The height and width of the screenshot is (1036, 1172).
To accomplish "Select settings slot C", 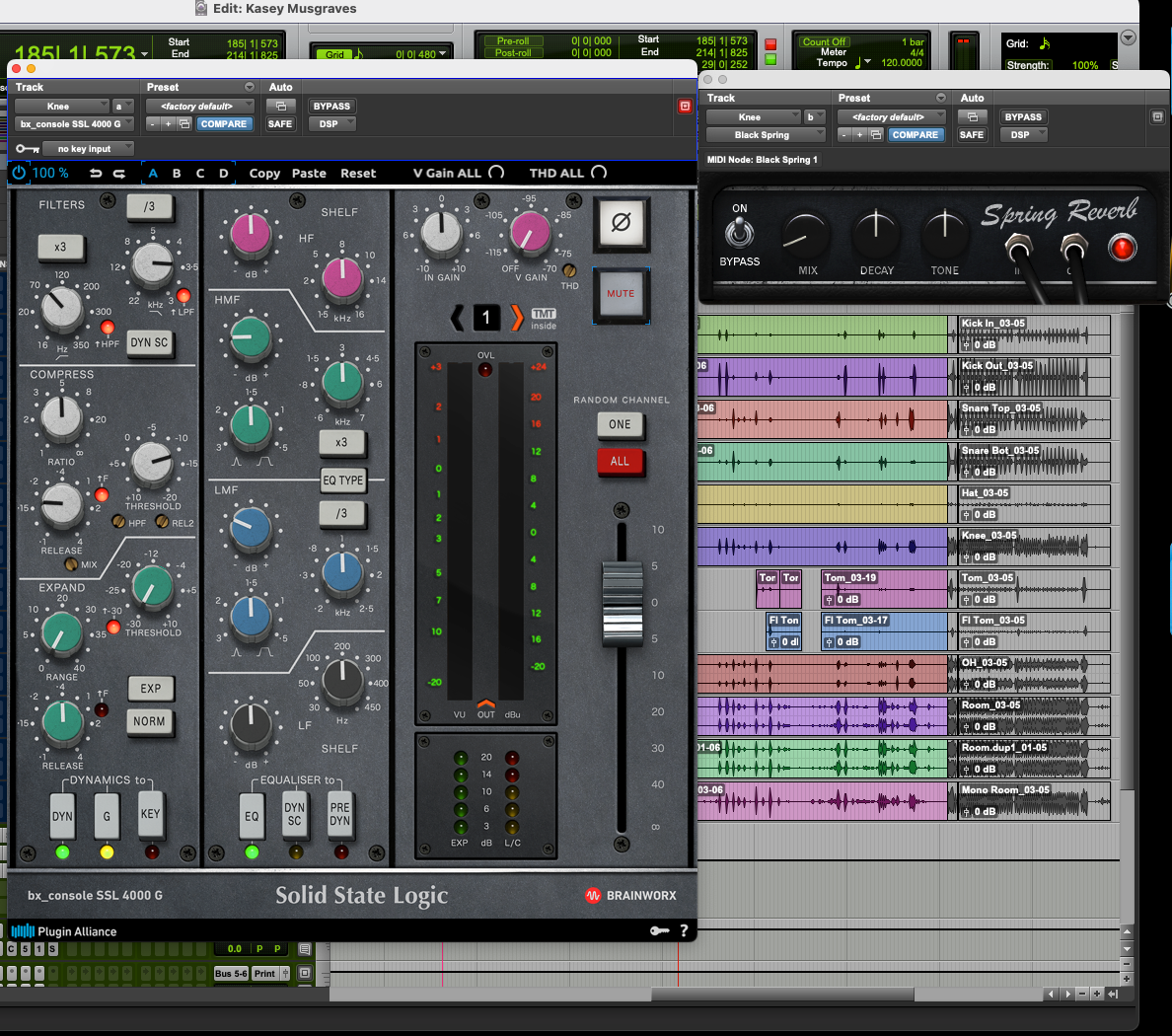I will (x=199, y=174).
